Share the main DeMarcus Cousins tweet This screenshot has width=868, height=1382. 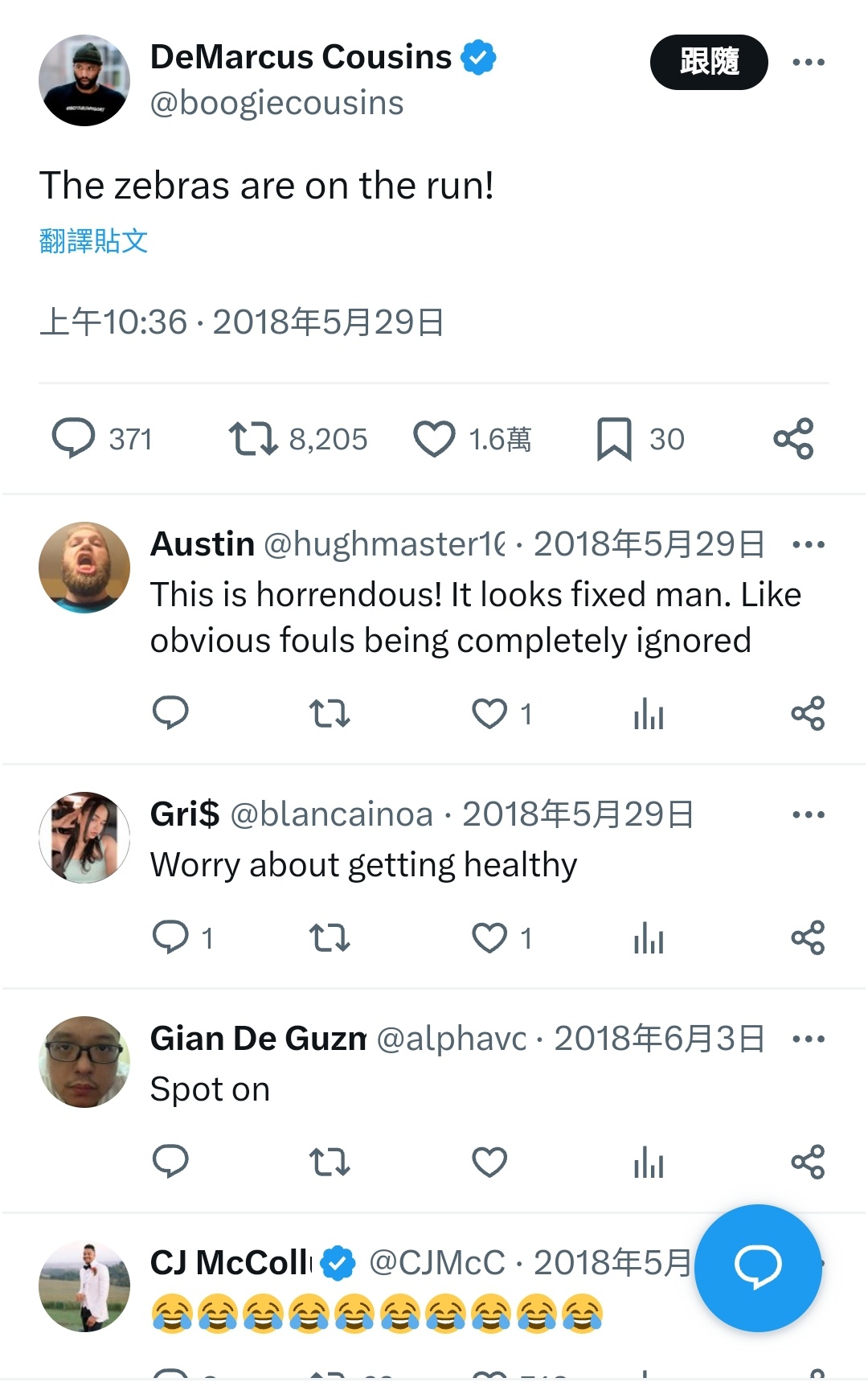[x=793, y=439]
